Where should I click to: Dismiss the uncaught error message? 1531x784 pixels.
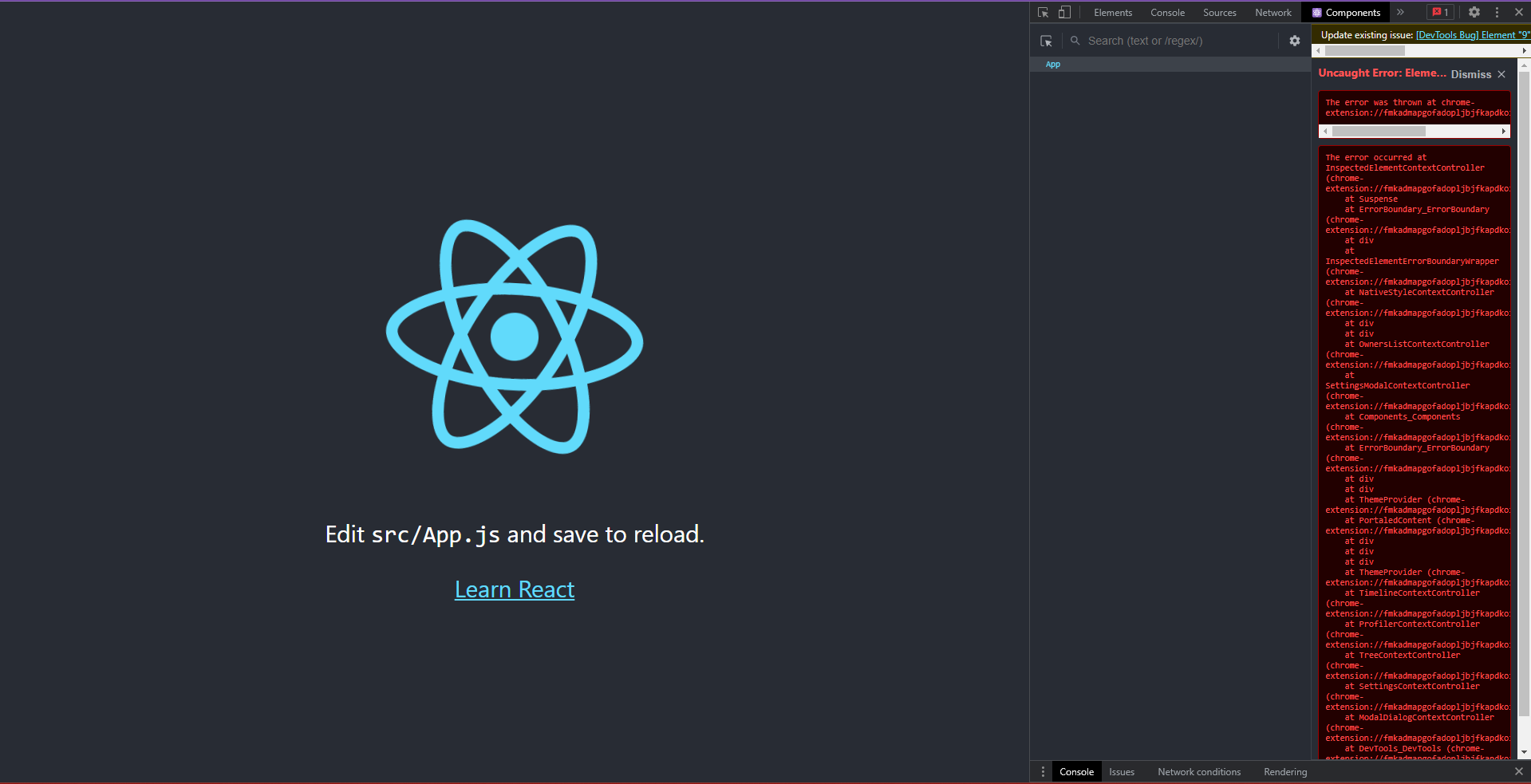[x=1471, y=74]
